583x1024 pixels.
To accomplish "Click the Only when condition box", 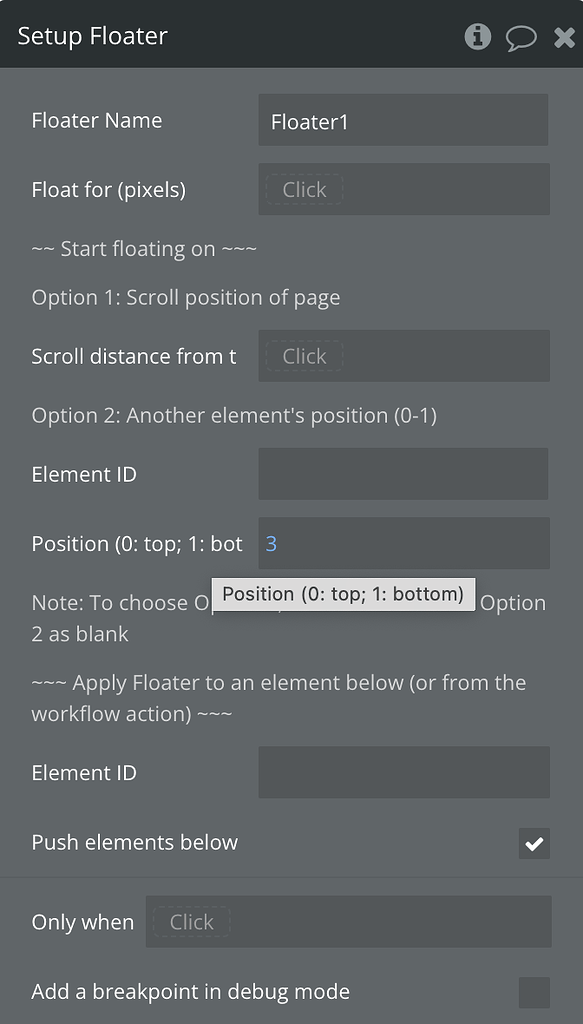I will click(349, 922).
